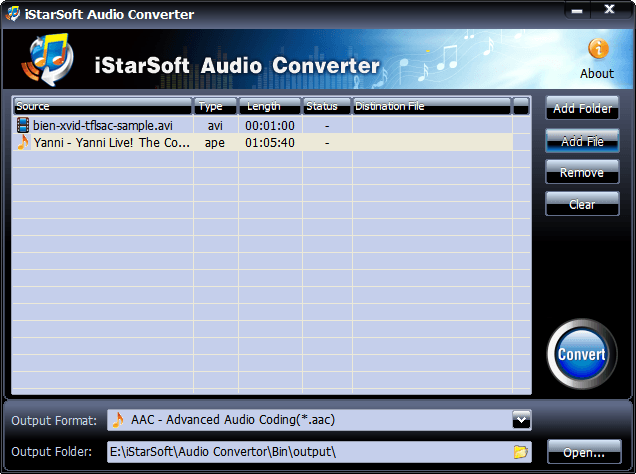Expand the Output Format dropdown arrow
This screenshot has width=636, height=474.
pyautogui.click(x=520, y=420)
